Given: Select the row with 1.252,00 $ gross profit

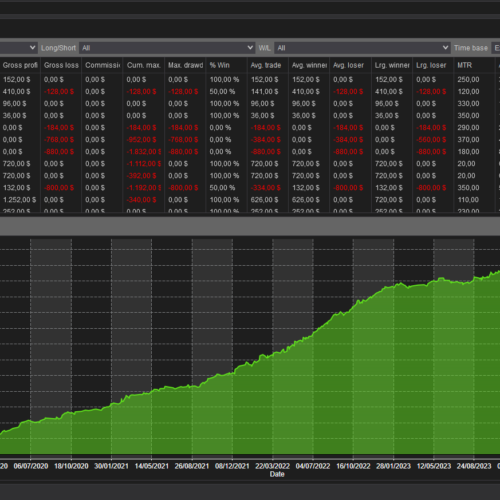Looking at the screenshot, I should [x=250, y=200].
